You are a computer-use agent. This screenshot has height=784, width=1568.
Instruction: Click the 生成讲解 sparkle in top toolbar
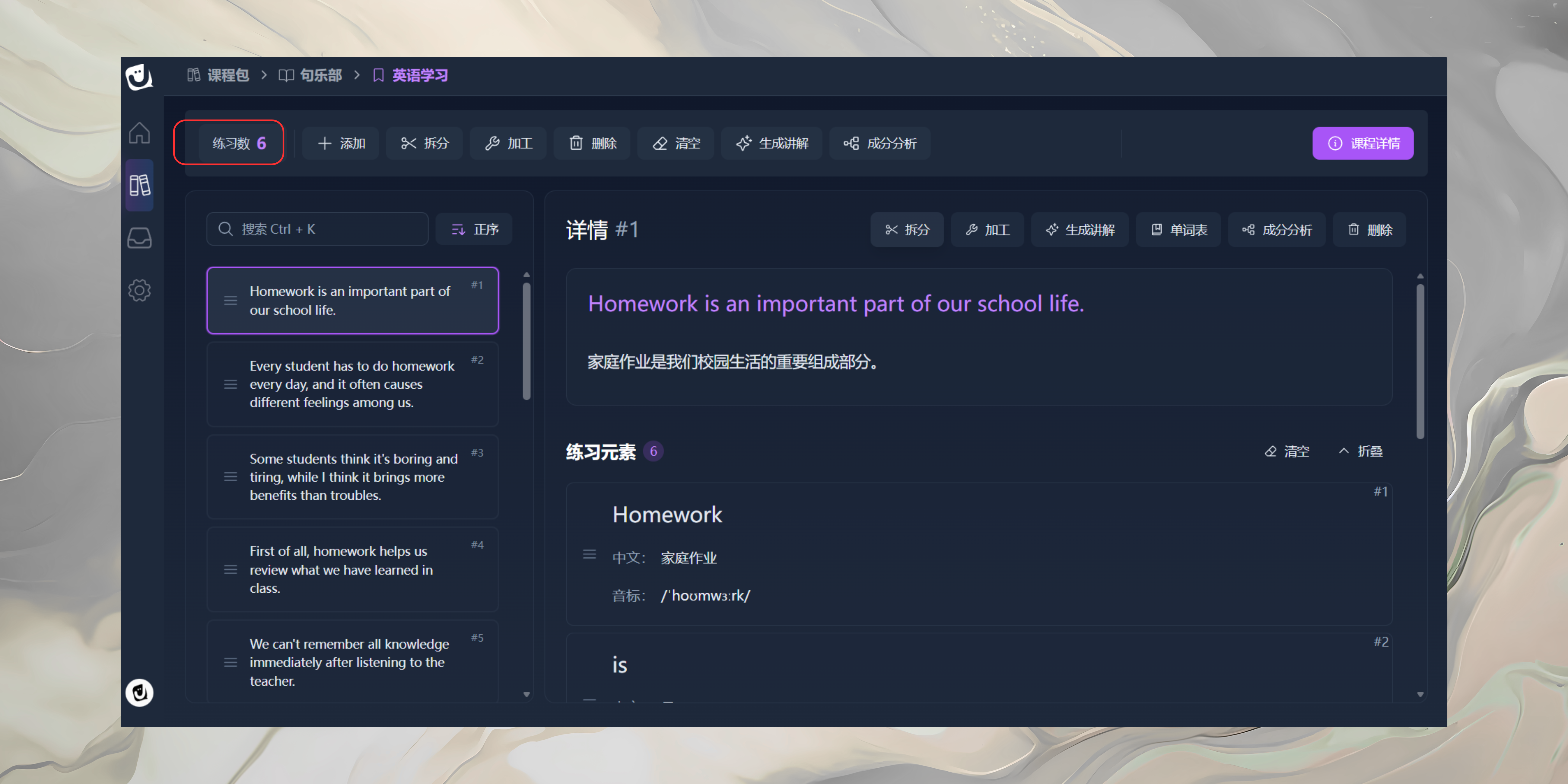[771, 144]
